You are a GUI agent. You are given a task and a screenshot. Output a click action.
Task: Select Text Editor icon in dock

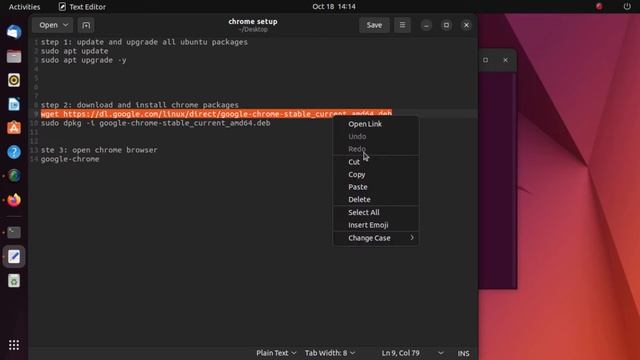click(14, 256)
